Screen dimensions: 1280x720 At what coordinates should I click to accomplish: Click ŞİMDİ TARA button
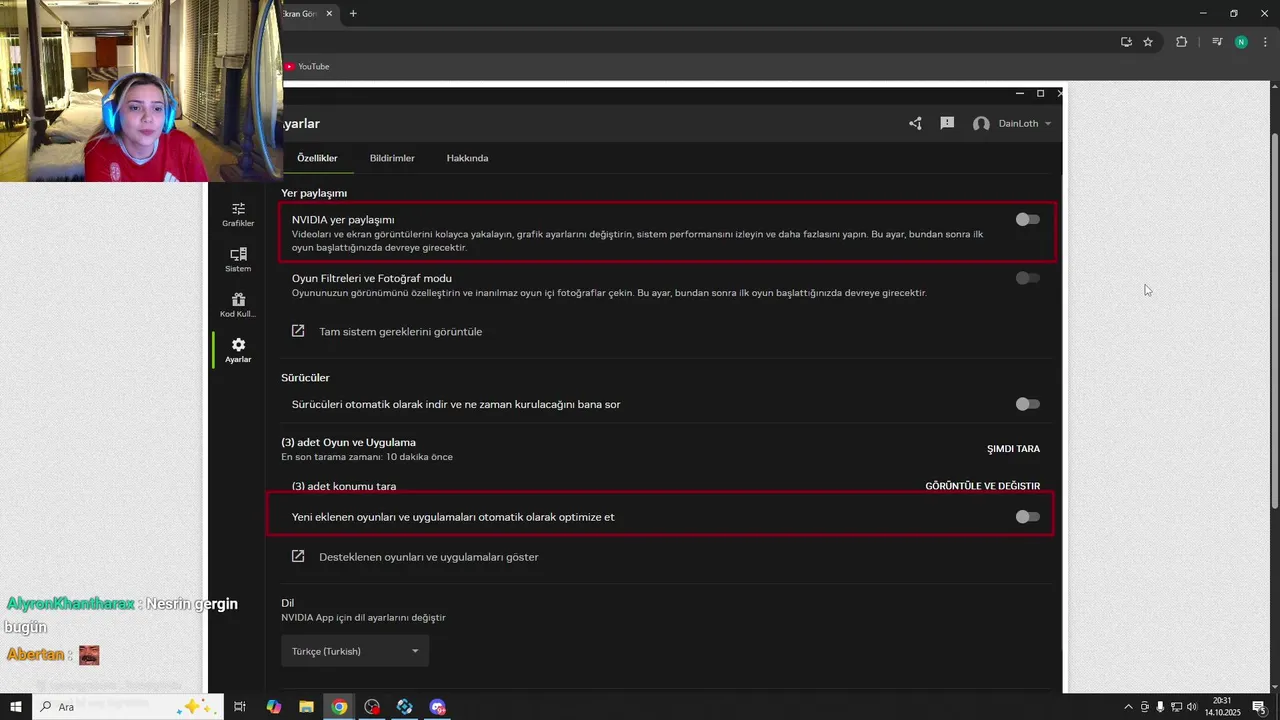(1013, 449)
